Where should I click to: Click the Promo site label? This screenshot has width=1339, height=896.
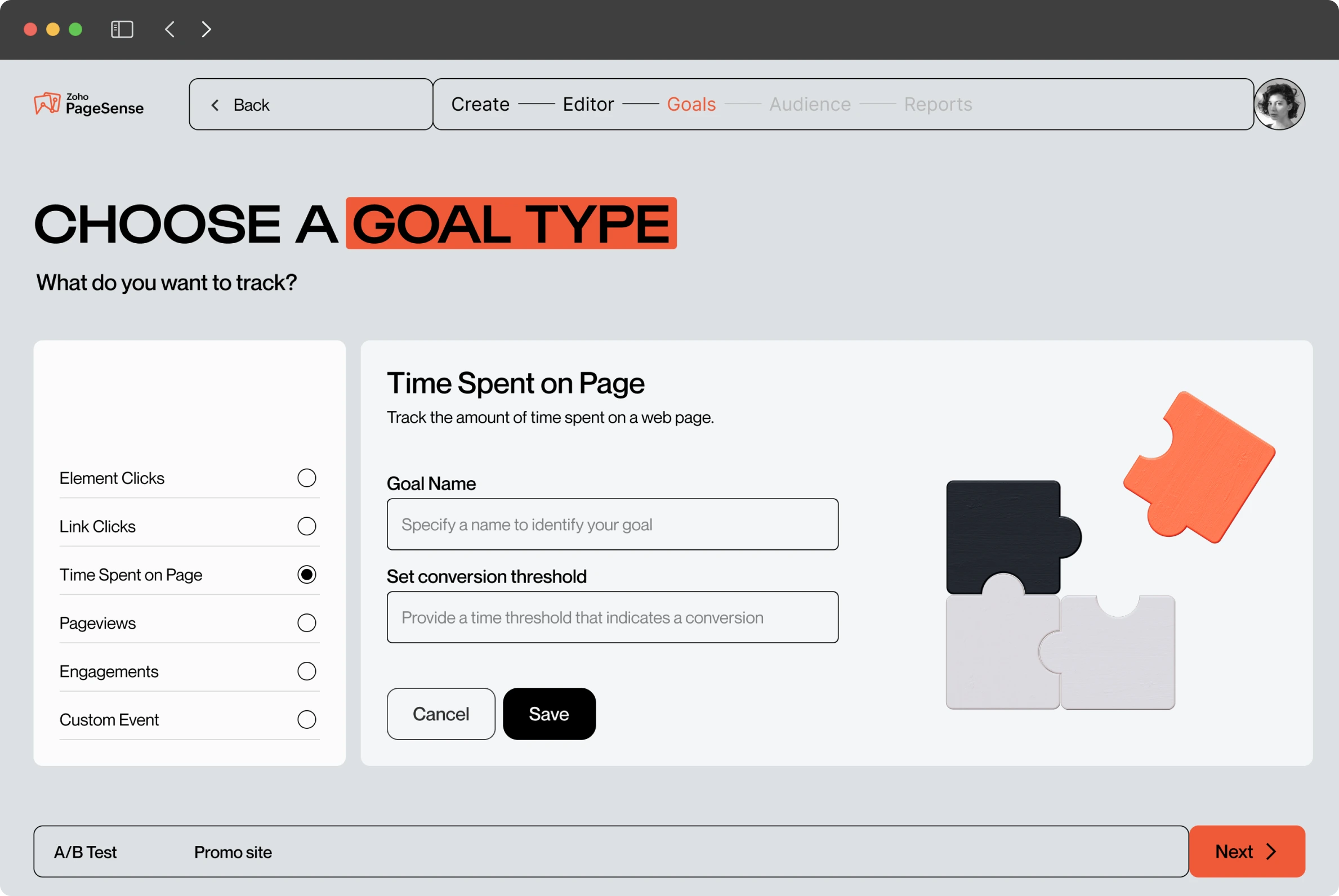click(233, 852)
